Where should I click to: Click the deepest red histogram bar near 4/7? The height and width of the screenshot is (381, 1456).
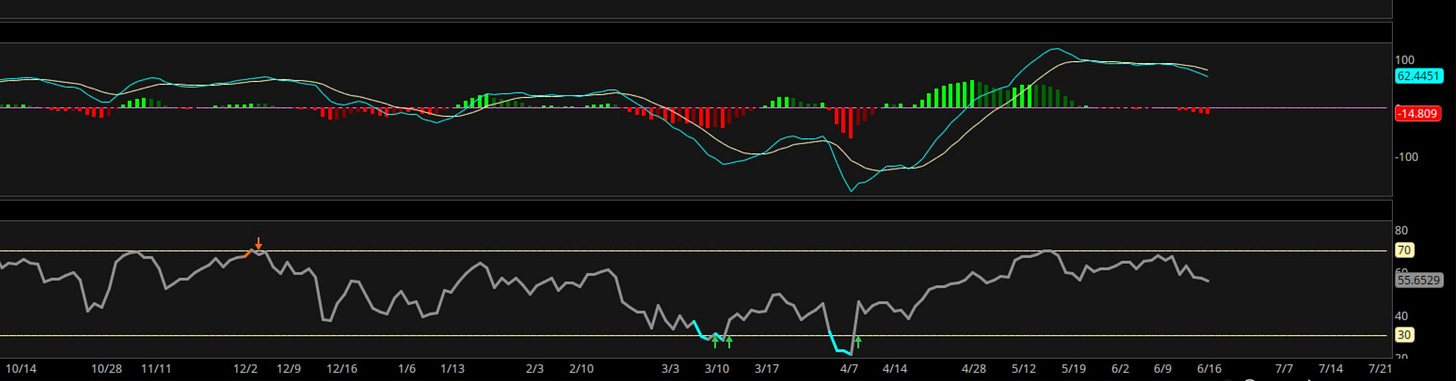[x=850, y=122]
